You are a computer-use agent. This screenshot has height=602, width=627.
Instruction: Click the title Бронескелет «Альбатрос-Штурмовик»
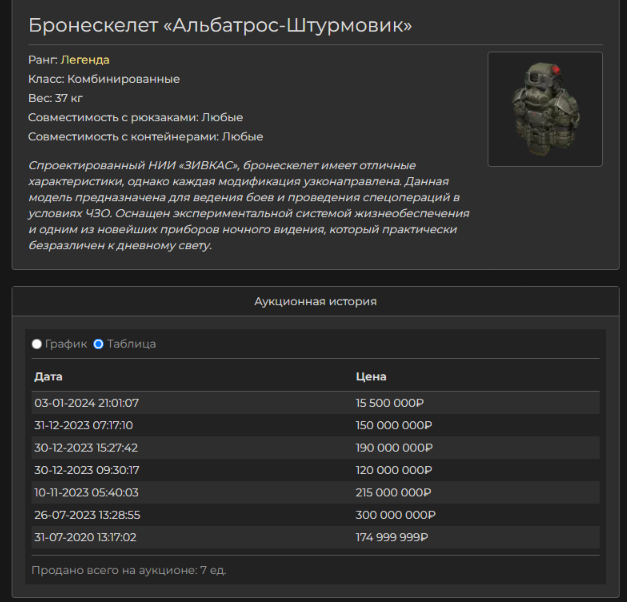(220, 26)
